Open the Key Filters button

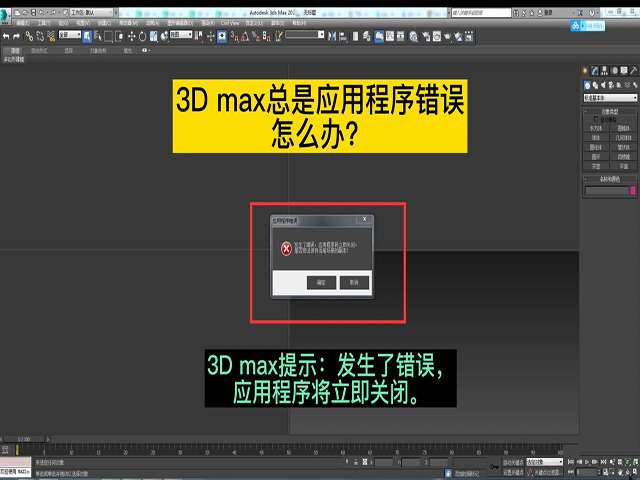(x=549, y=472)
